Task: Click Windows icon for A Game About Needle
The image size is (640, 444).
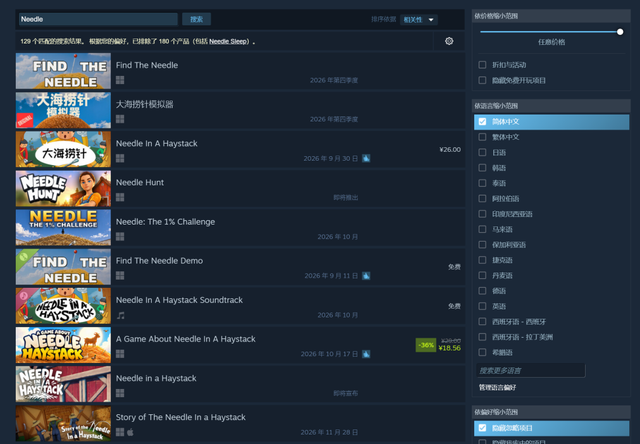Action: pyautogui.click(x=120, y=354)
